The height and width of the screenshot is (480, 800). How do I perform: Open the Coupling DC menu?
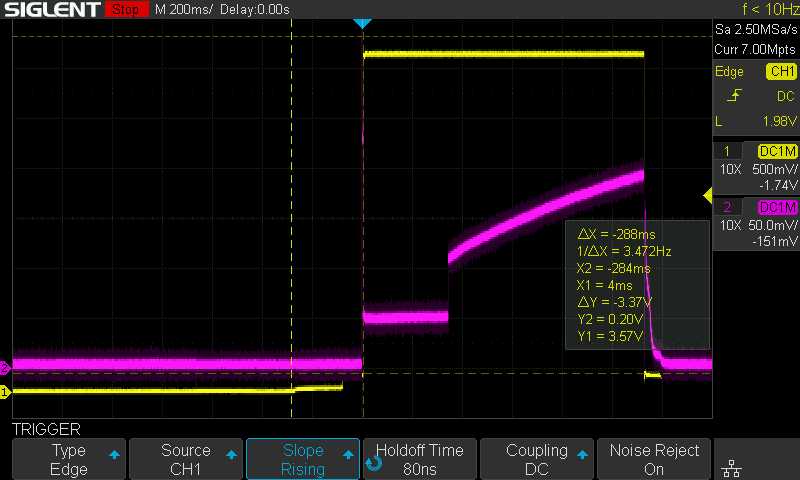pyautogui.click(x=537, y=460)
